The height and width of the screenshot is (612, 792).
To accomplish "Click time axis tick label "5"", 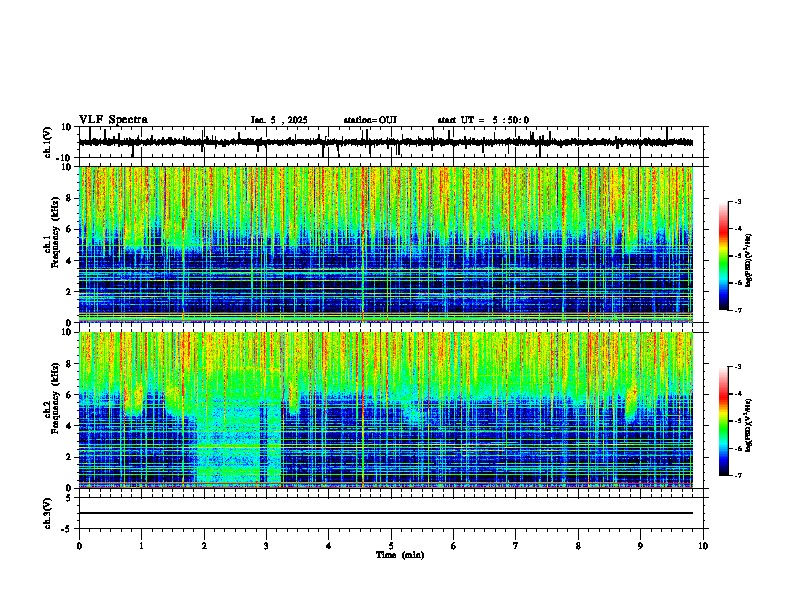I will click(391, 546).
